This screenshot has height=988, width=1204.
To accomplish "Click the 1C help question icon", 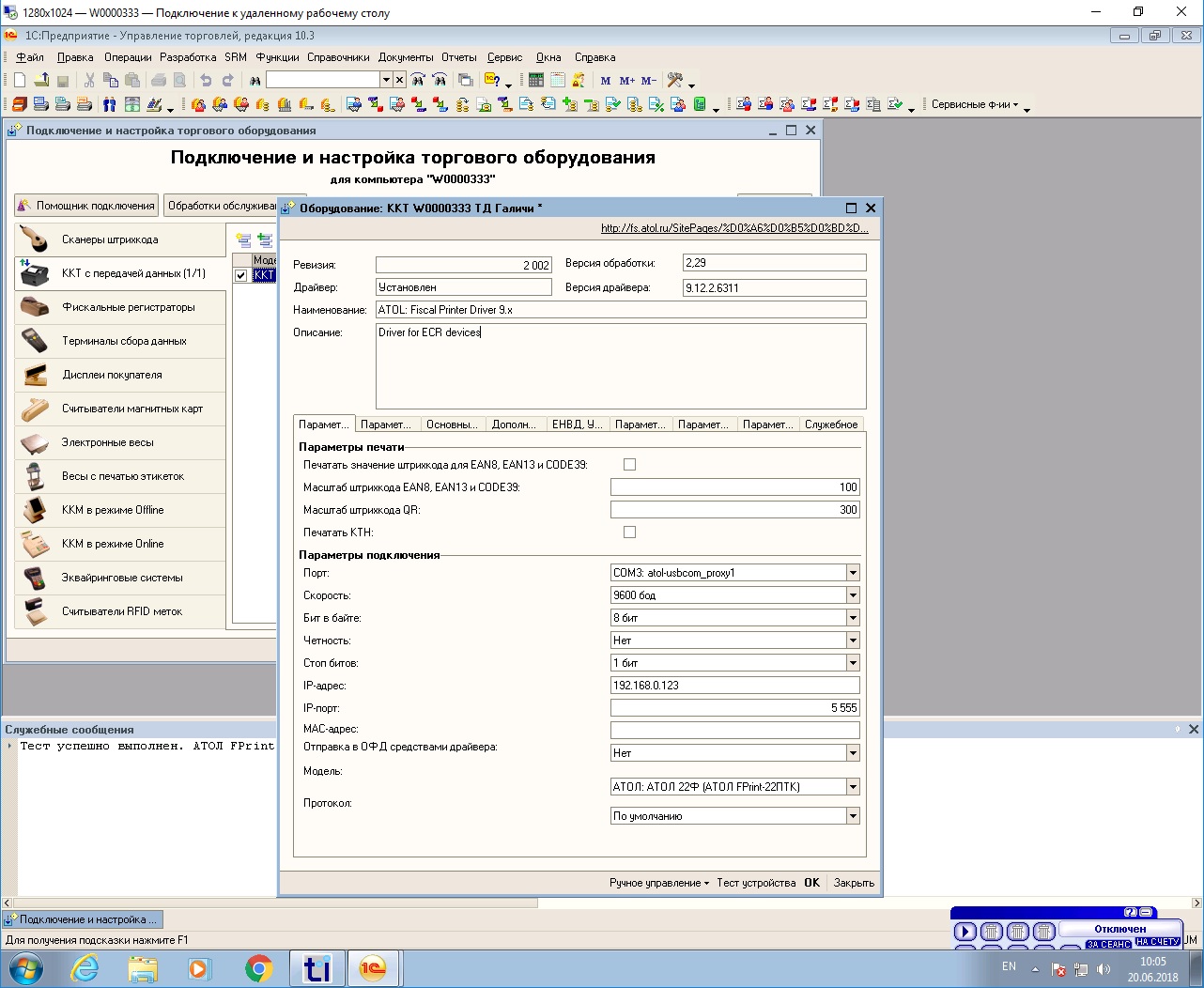I will (x=491, y=81).
